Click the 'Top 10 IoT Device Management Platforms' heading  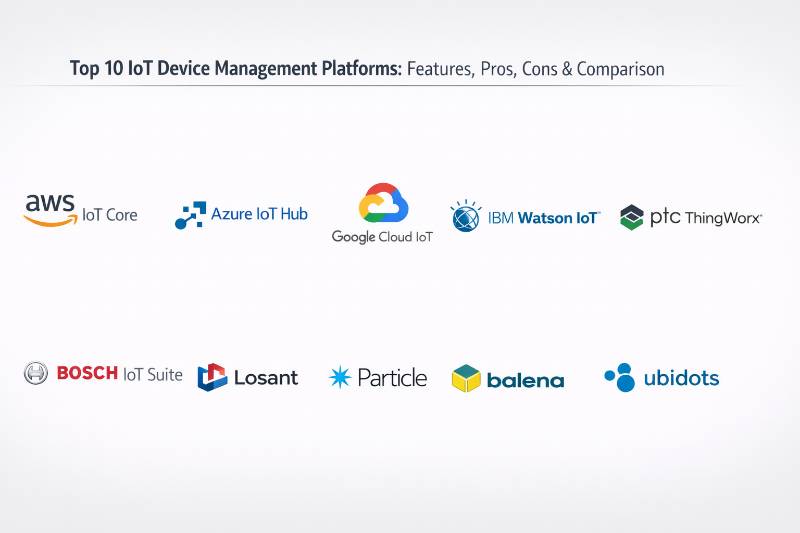(236, 69)
